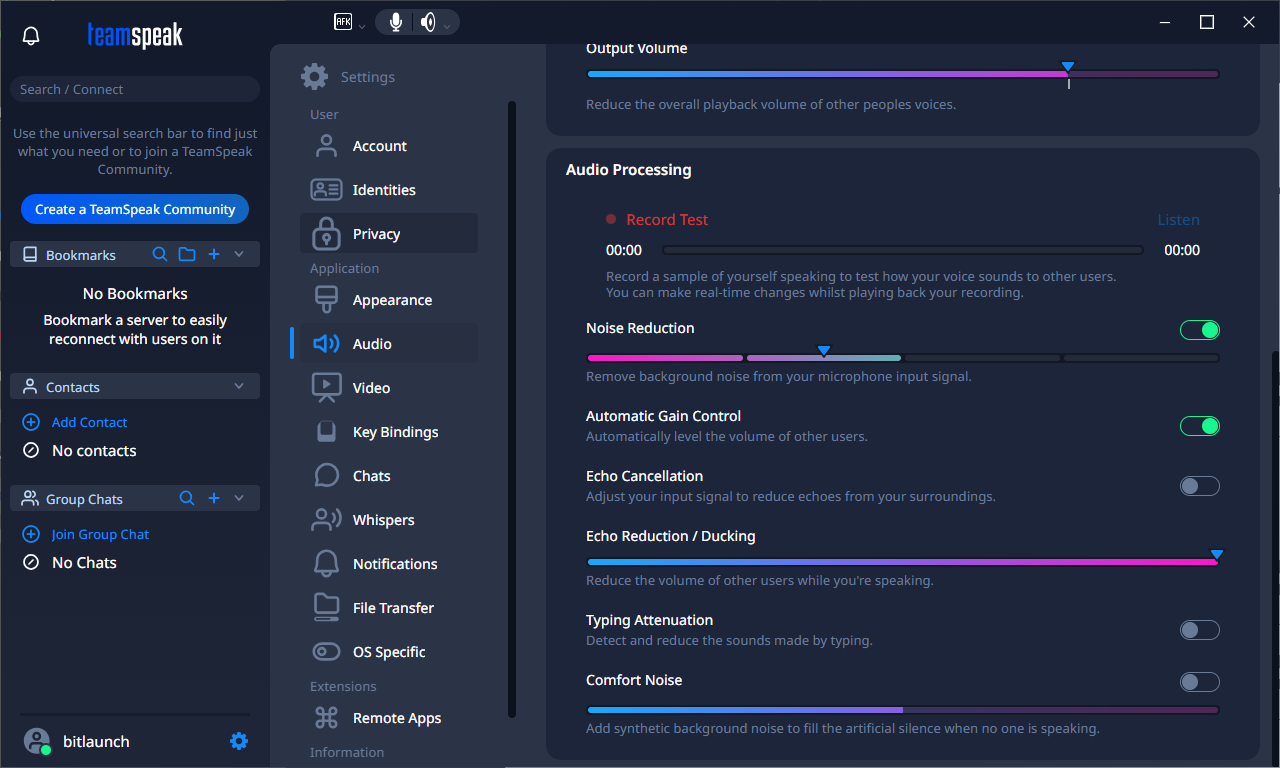Toggle the AFK away status icon
Image resolution: width=1280 pixels, height=768 pixels.
344,22
